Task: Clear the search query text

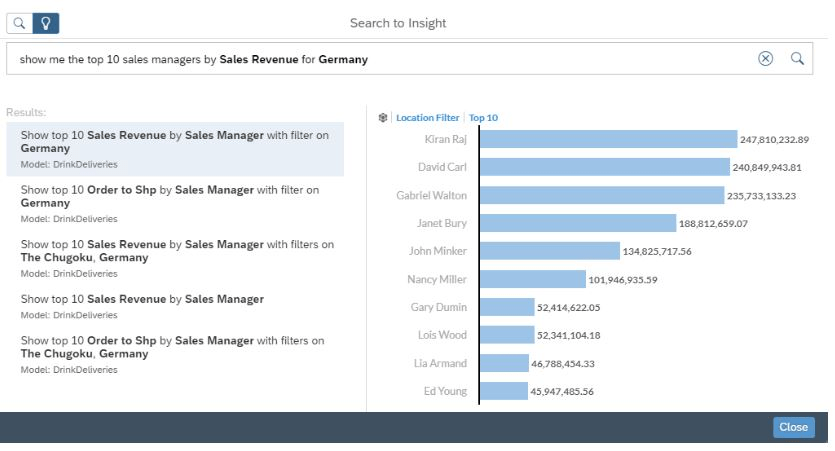Action: (765, 59)
